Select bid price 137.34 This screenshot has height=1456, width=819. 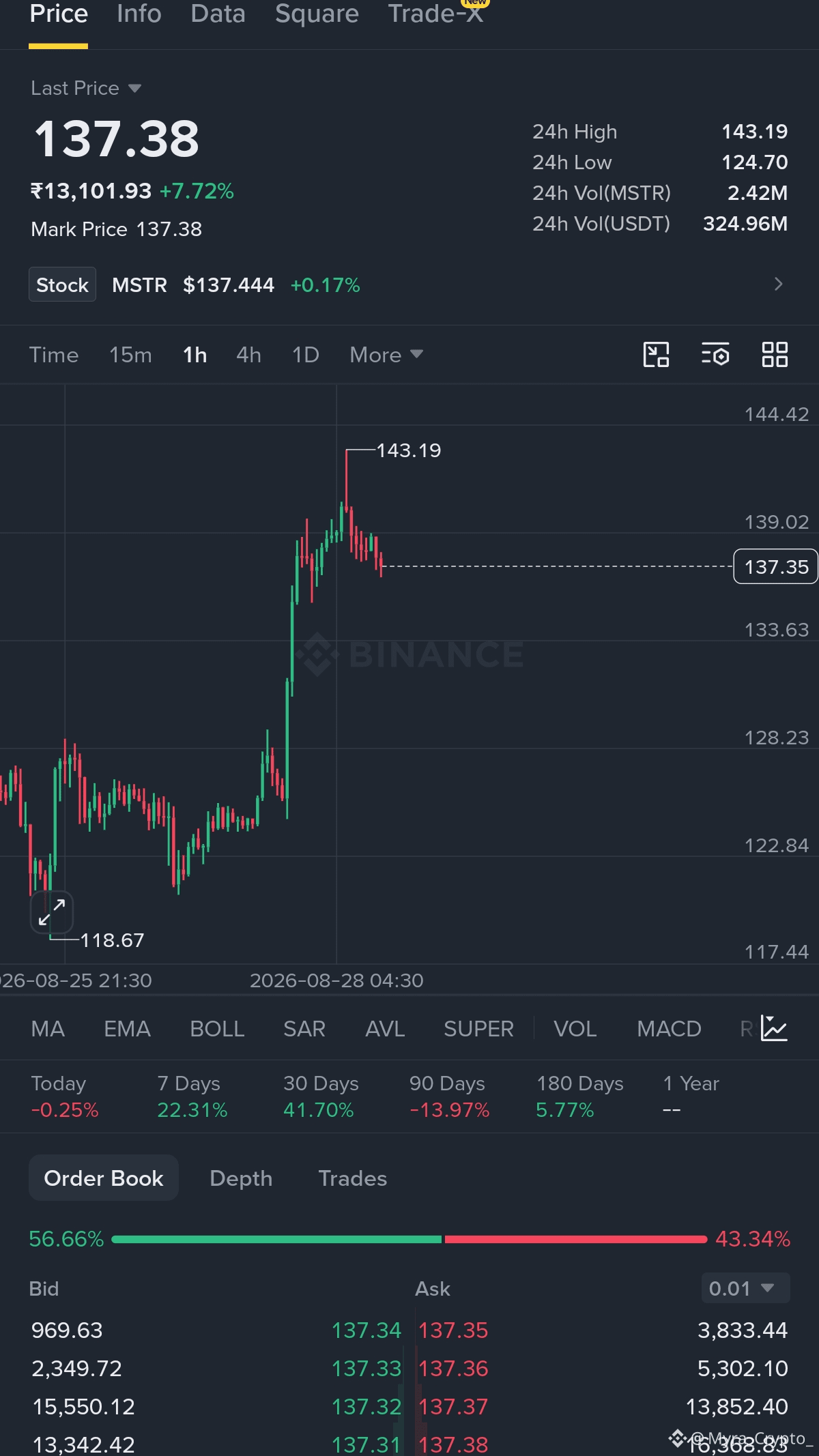pos(367,1330)
